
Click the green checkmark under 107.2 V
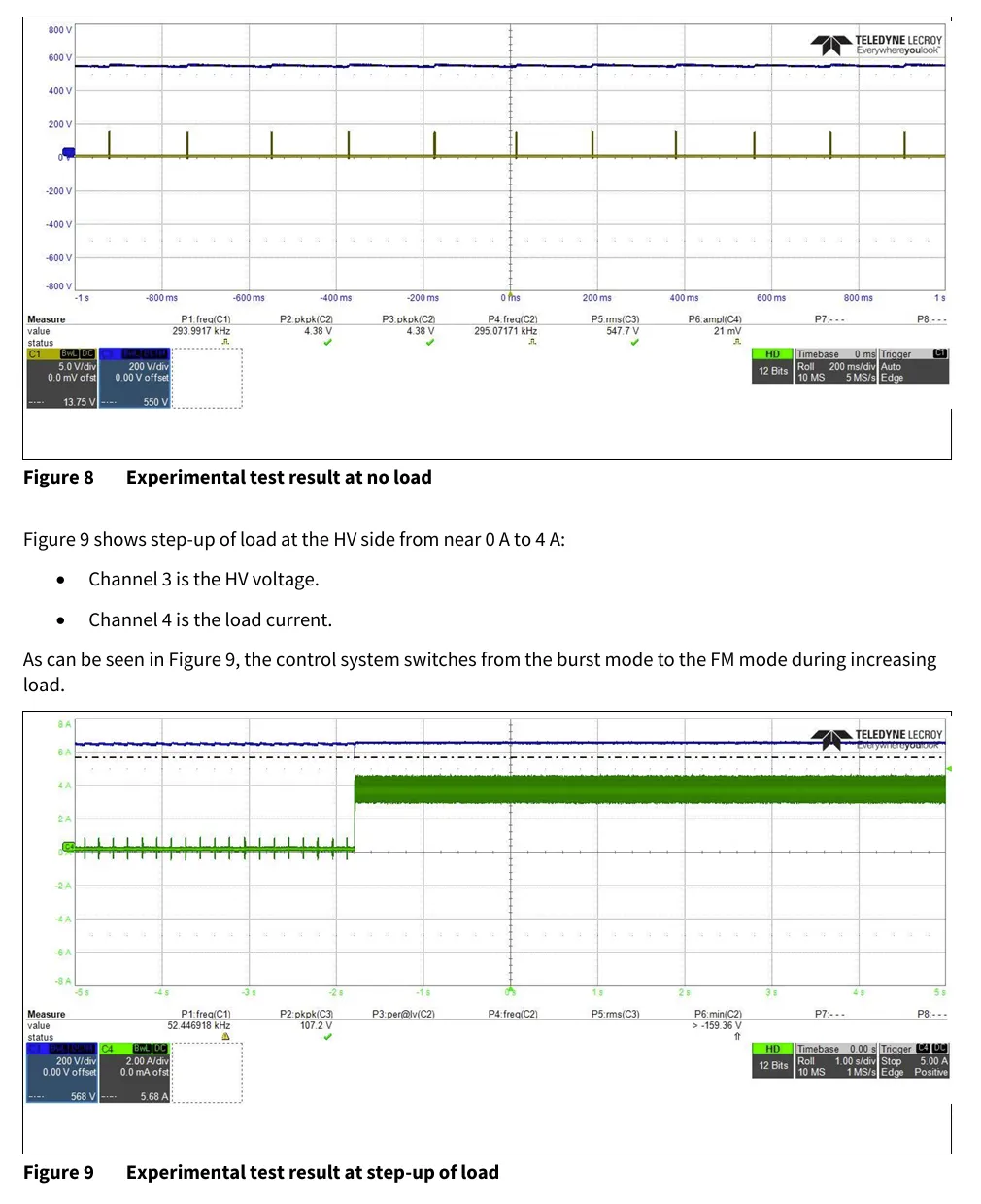coord(327,1037)
